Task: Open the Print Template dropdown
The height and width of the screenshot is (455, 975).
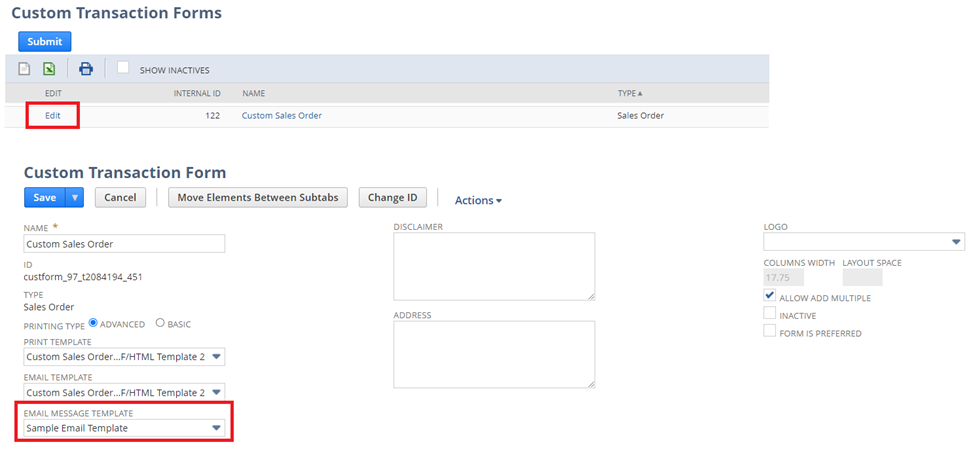Action: tap(124, 357)
